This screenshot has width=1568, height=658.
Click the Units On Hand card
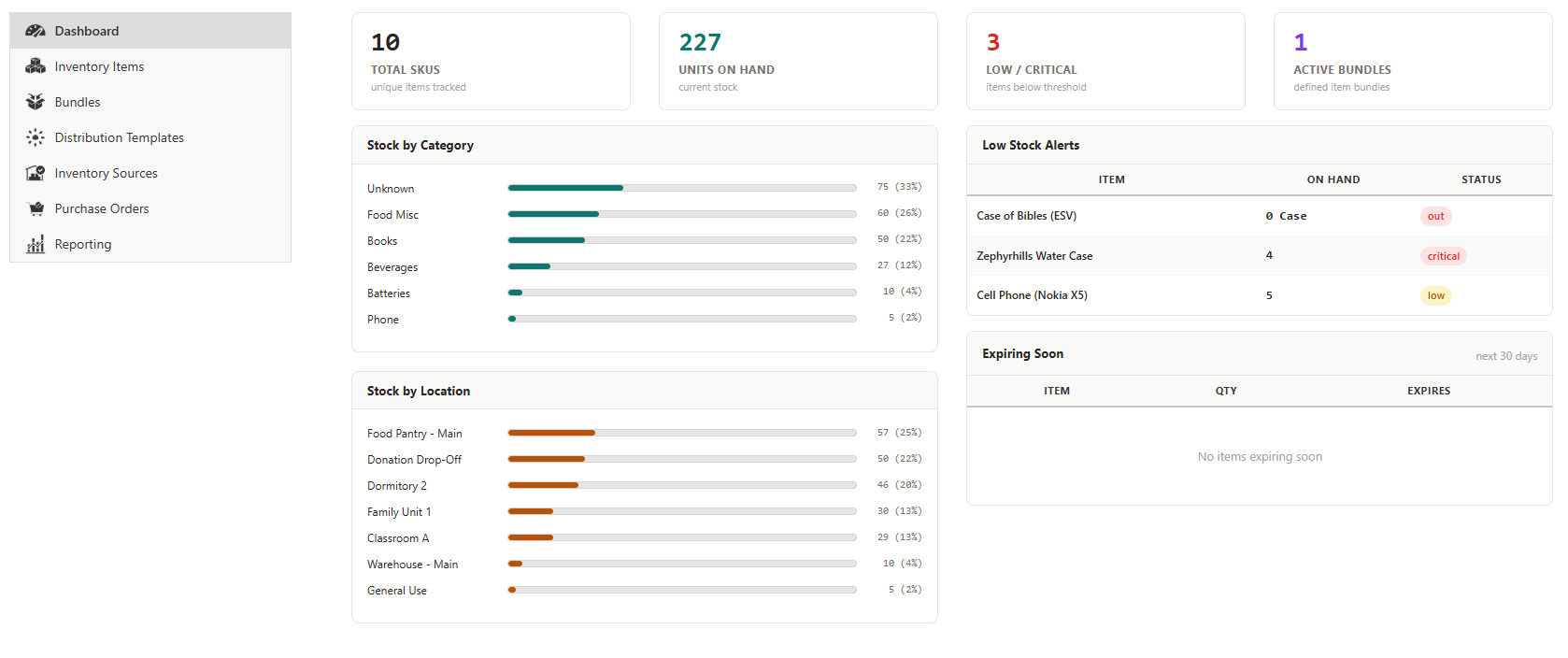tap(798, 62)
